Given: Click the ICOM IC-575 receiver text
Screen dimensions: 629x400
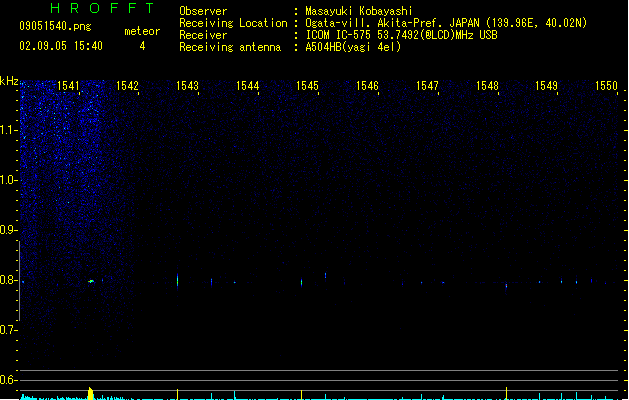Looking at the screenshot, I should click(x=401, y=35).
